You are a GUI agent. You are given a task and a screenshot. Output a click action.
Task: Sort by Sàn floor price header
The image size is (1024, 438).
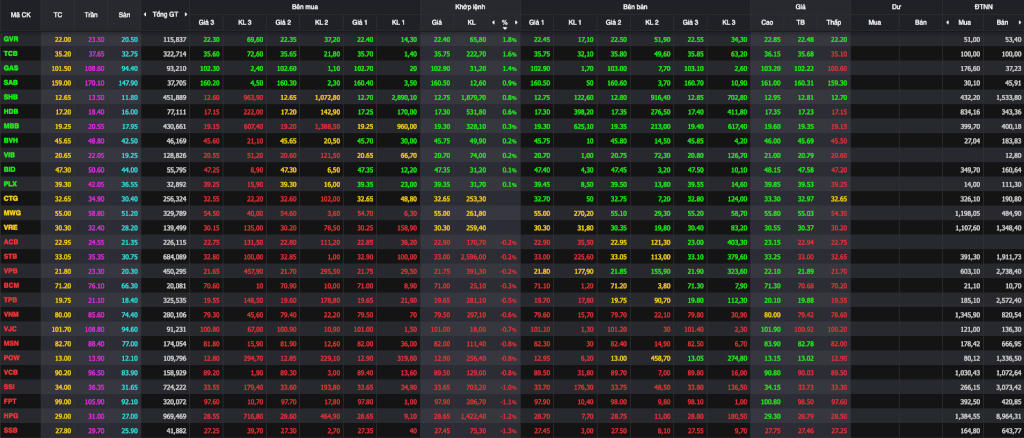pyautogui.click(x=124, y=14)
